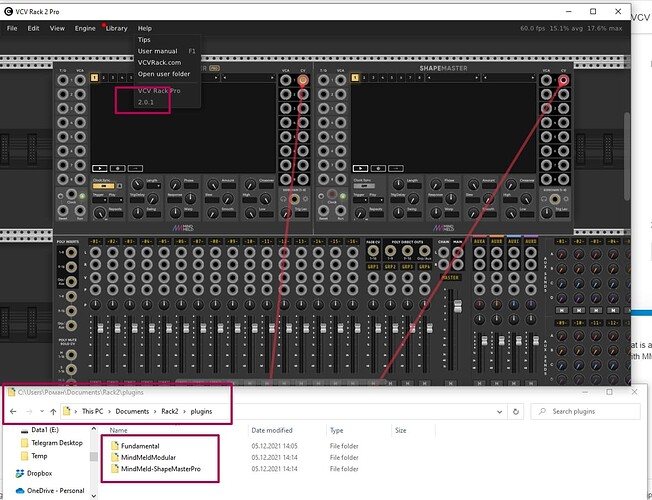The image size is (652, 500).
Task: Toggle green run LED on left ShapeMaster
Action: (x=82, y=196)
